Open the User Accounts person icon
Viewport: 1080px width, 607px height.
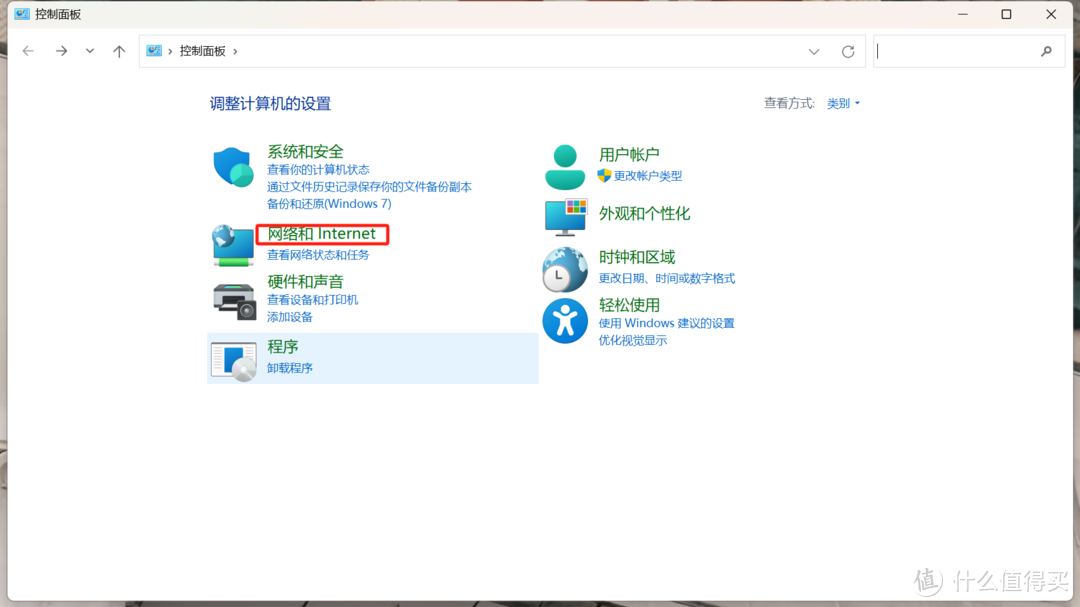(x=565, y=167)
